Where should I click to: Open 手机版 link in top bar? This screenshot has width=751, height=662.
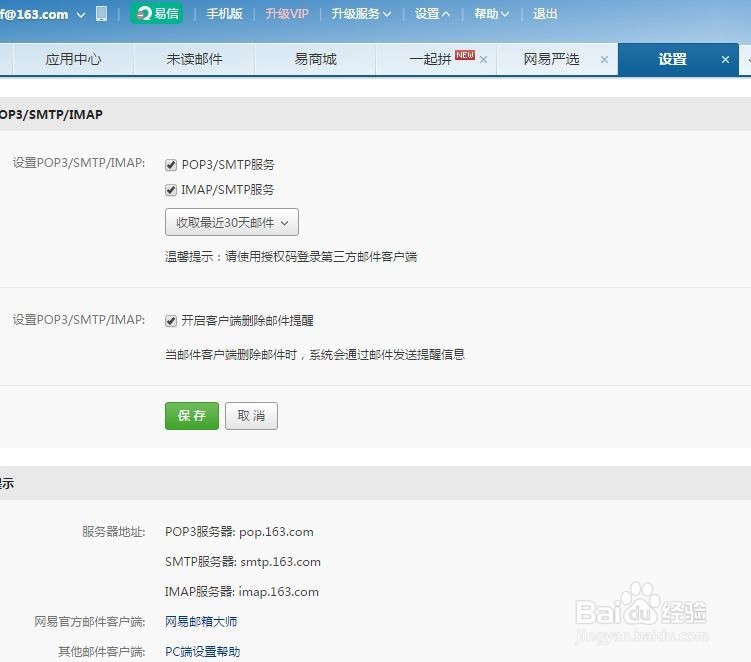(224, 14)
